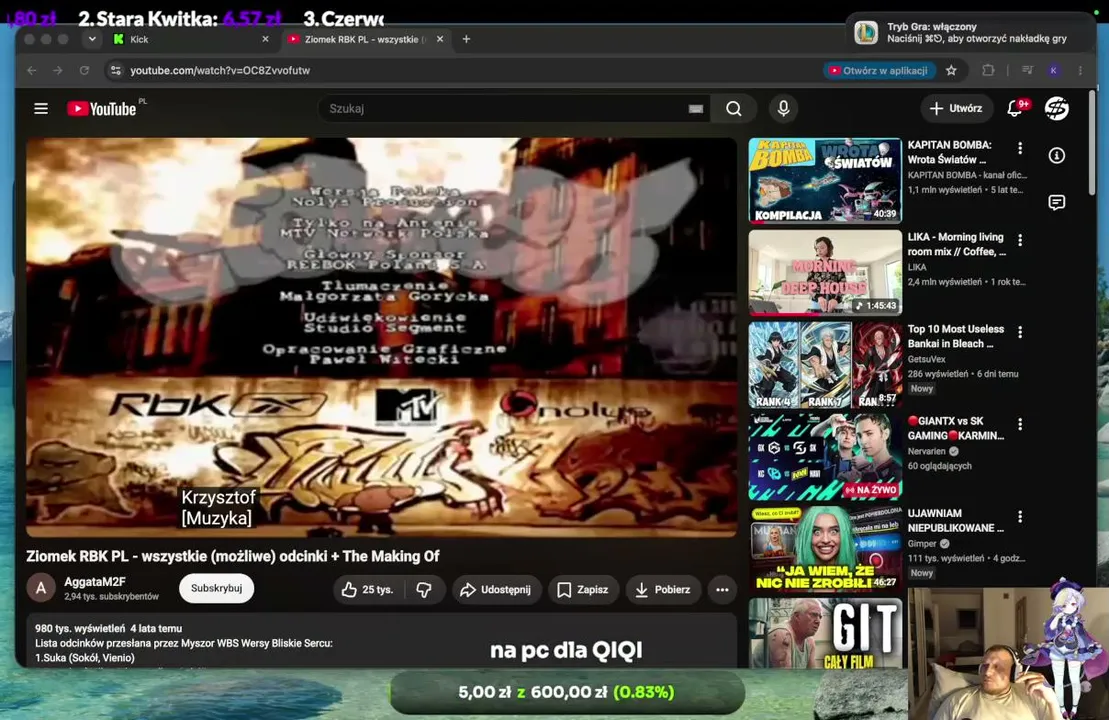Viewport: 1109px width, 720px height.
Task: Open Morning Deep House thumbnail
Action: (825, 272)
